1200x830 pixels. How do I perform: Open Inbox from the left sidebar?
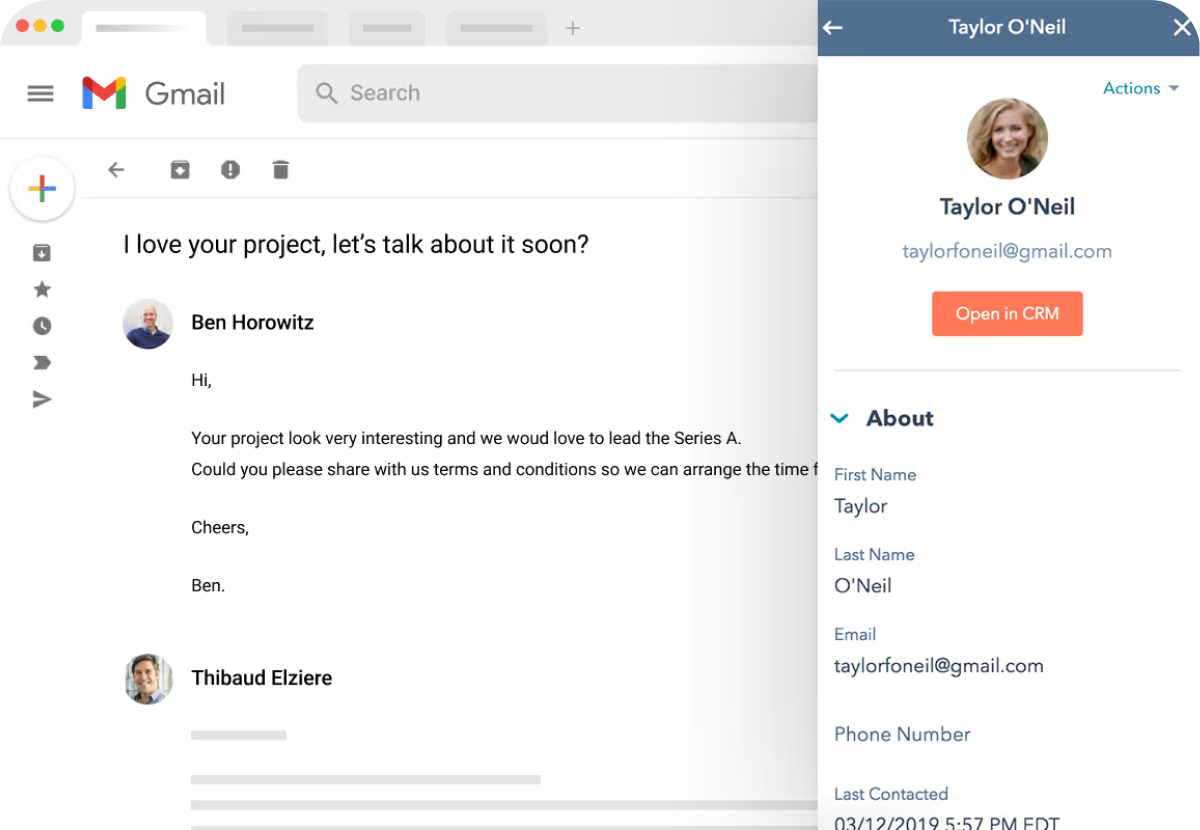coord(41,253)
